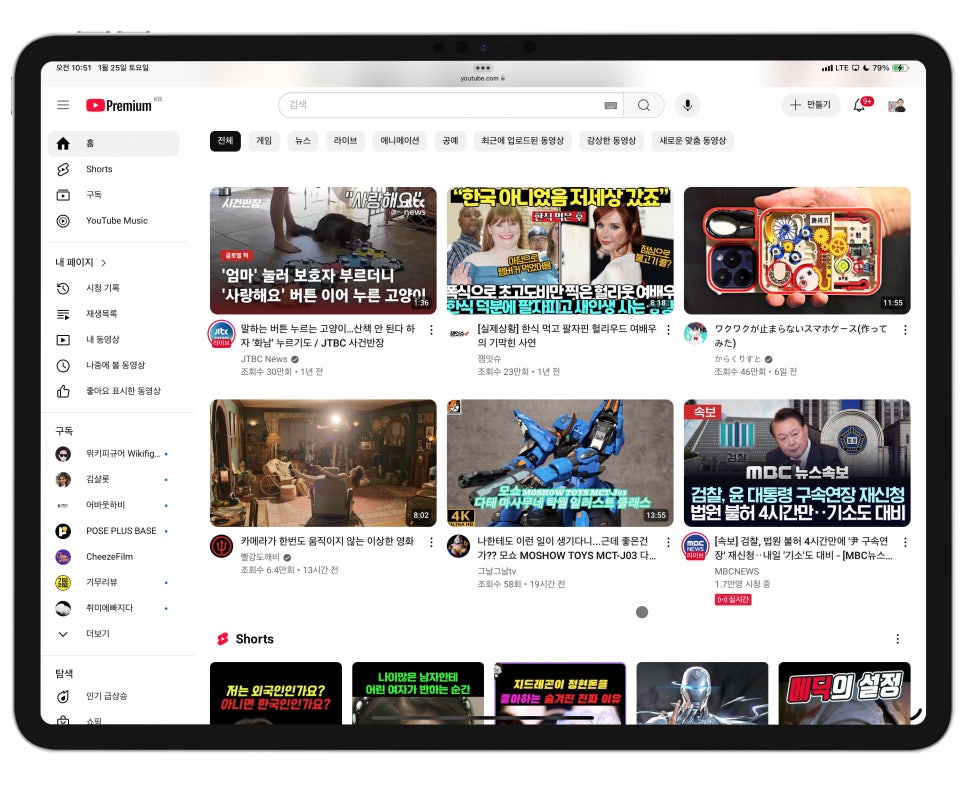Screen dimensions: 966x785
Task: Open the hamburger guide menu
Action: click(63, 105)
